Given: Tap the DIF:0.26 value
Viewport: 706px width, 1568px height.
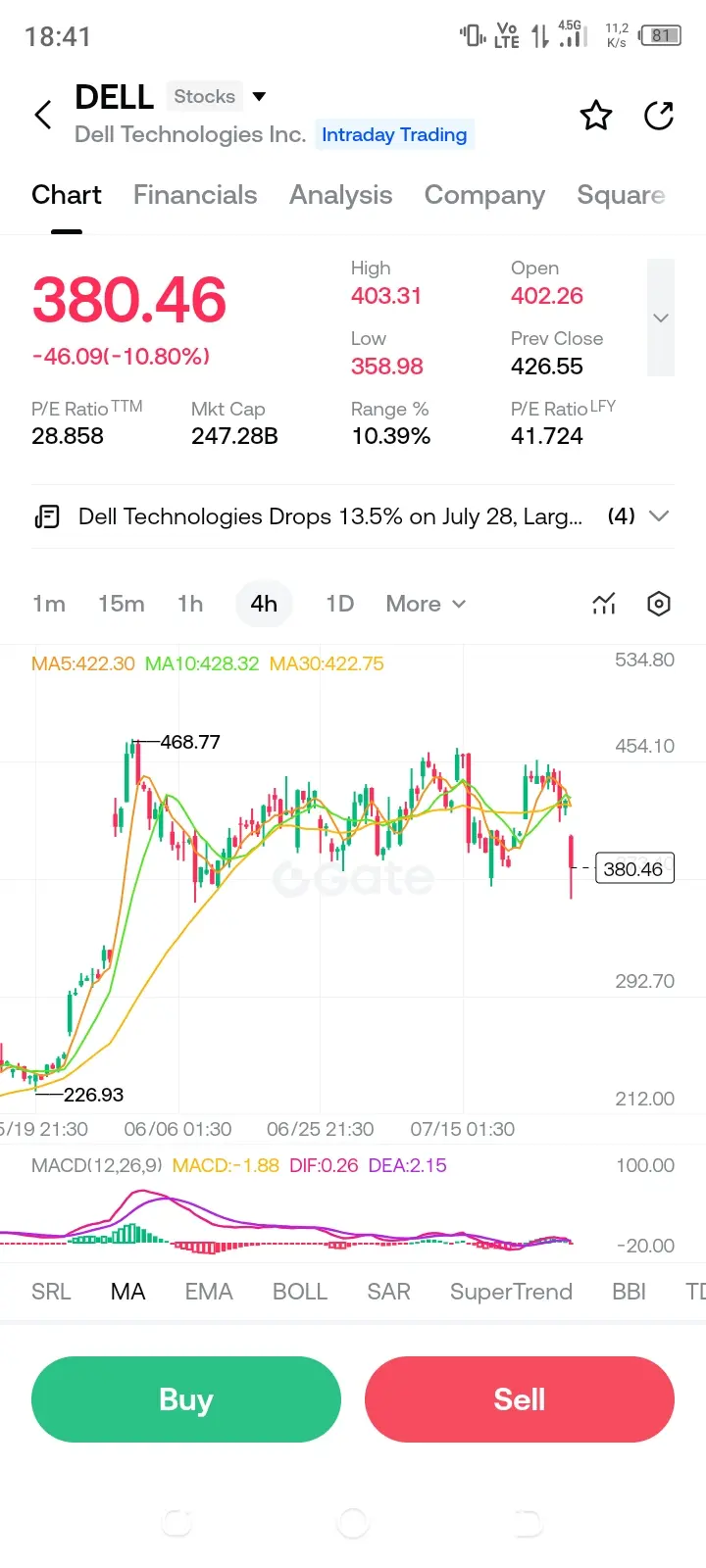Looking at the screenshot, I should (x=324, y=1165).
